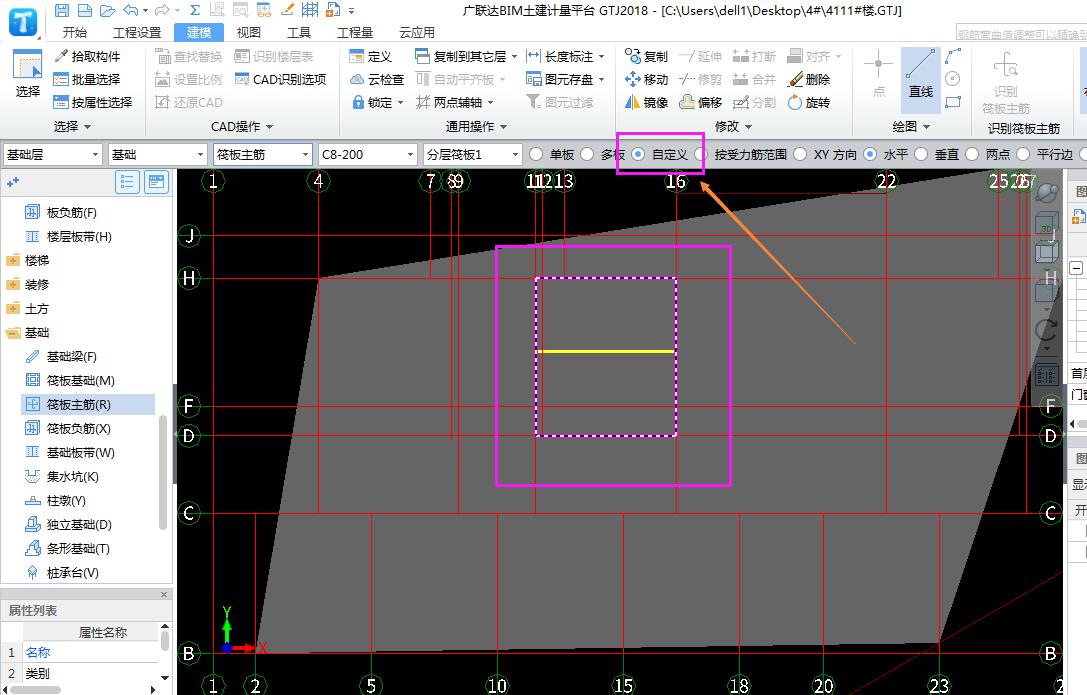Select the 移动 move tool
Screen dimensions: 1087x695
point(646,79)
